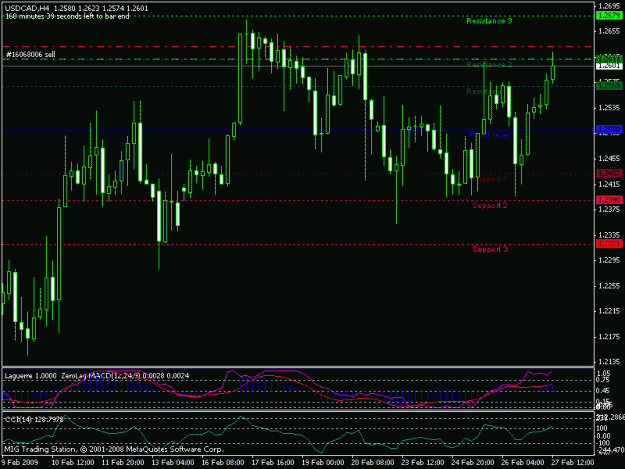Click '20 Feb 08:00' on time axis
The width and height of the screenshot is (625, 469).
pos(372,463)
